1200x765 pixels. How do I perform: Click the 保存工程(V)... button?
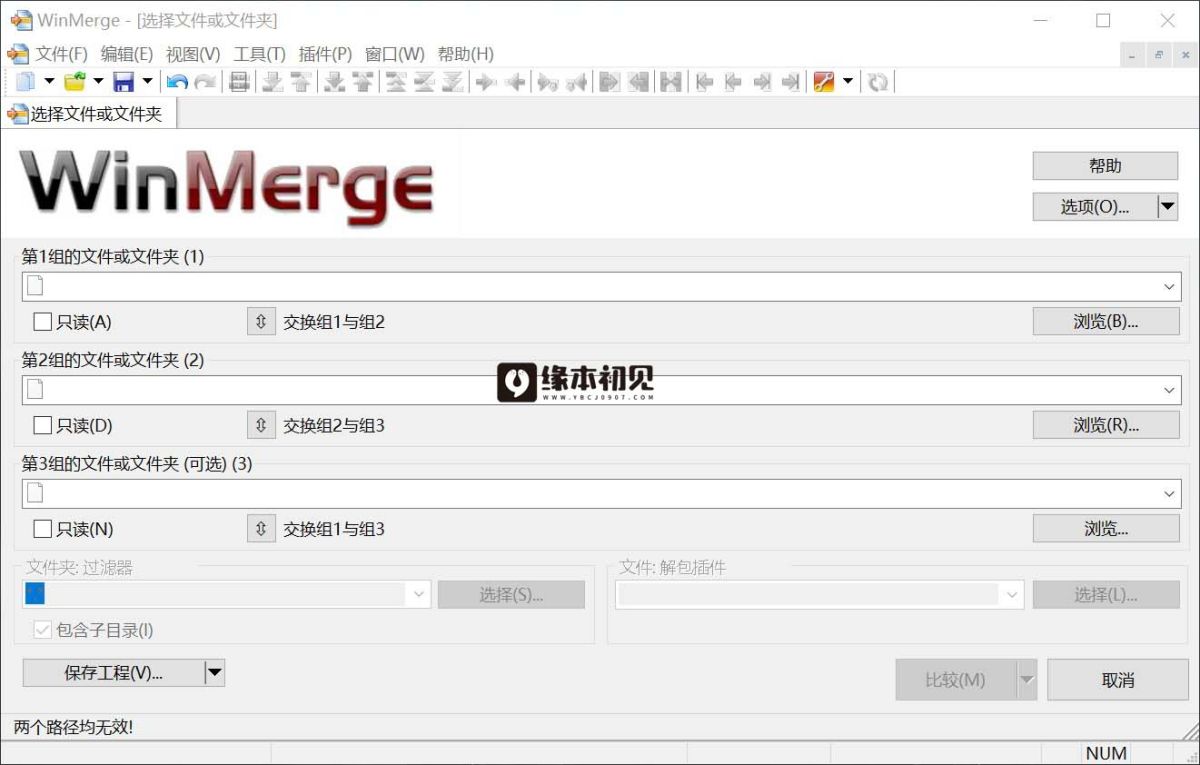click(113, 673)
